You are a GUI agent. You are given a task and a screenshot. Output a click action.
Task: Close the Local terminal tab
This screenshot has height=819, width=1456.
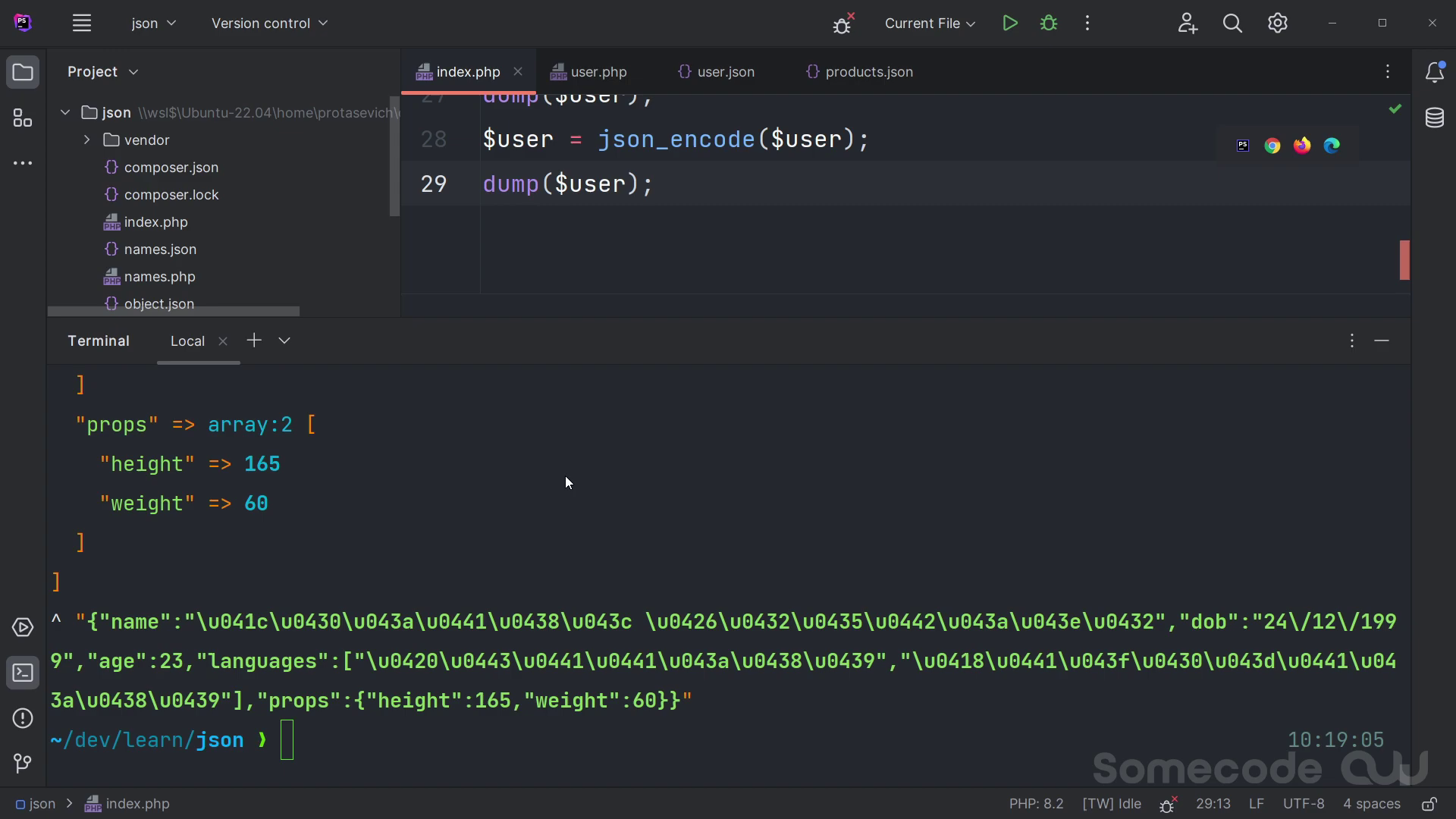pyautogui.click(x=223, y=341)
